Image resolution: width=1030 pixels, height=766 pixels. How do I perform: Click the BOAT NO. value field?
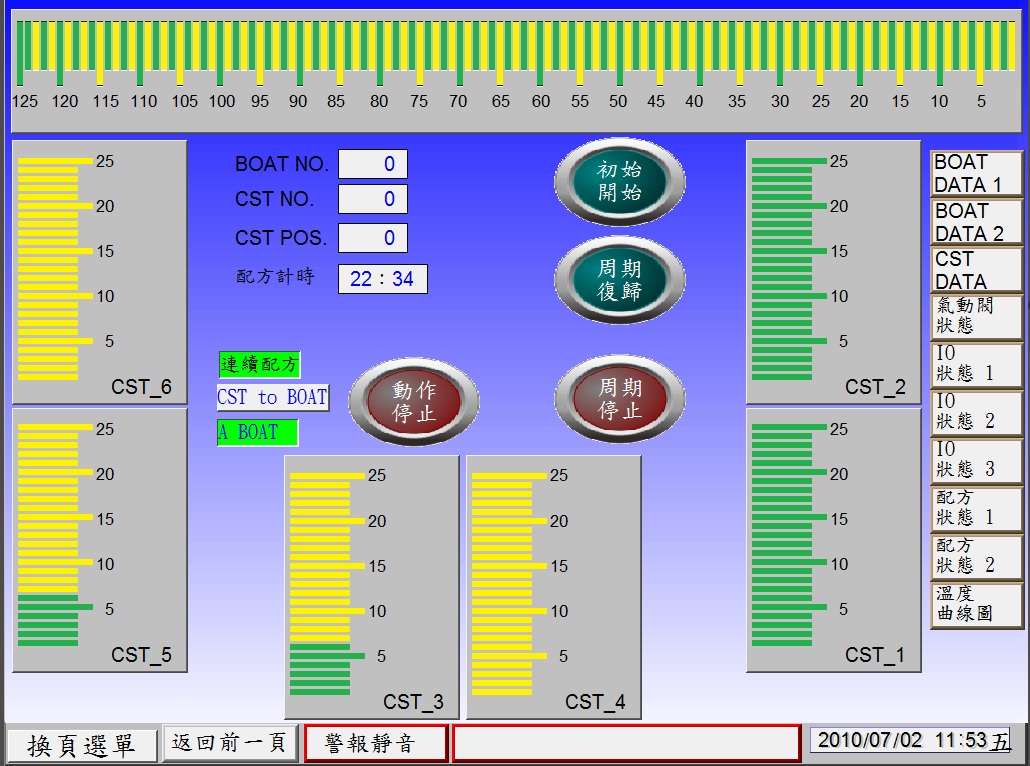coord(372,164)
